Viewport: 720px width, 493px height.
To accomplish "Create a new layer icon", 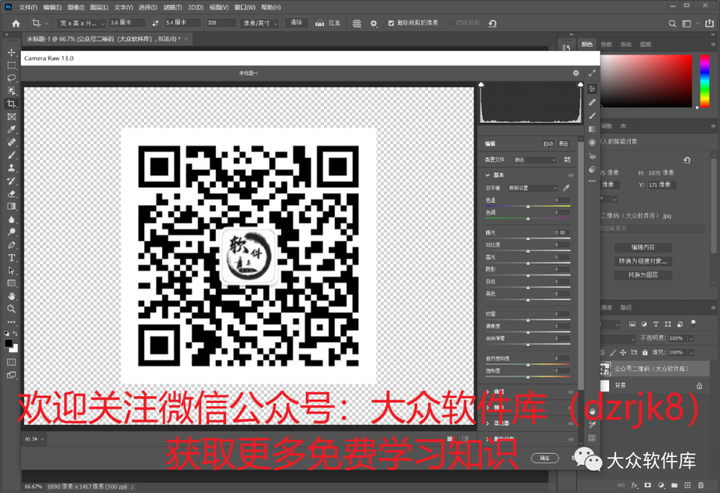I will click(687, 485).
